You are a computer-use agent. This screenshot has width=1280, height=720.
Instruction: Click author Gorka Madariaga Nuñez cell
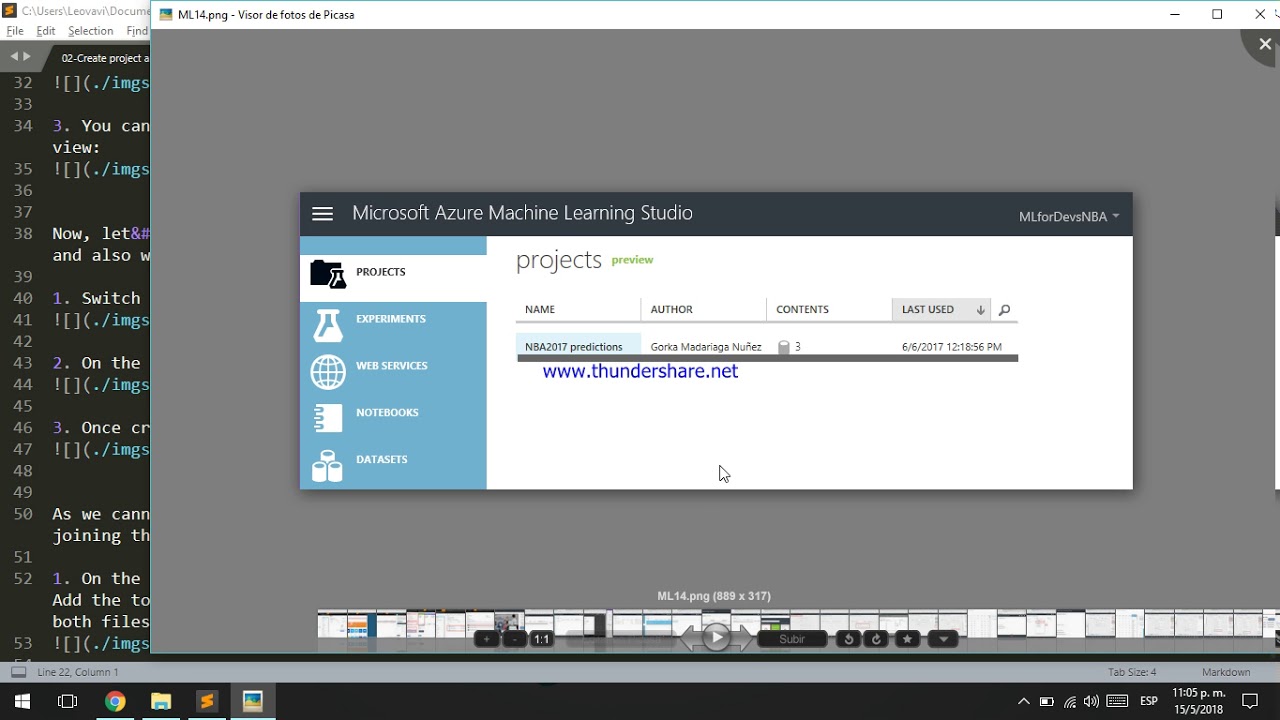[706, 347]
